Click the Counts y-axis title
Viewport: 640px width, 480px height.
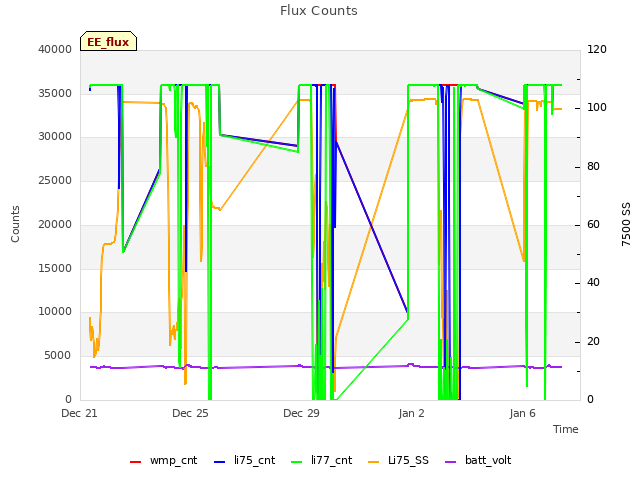(x=15, y=224)
